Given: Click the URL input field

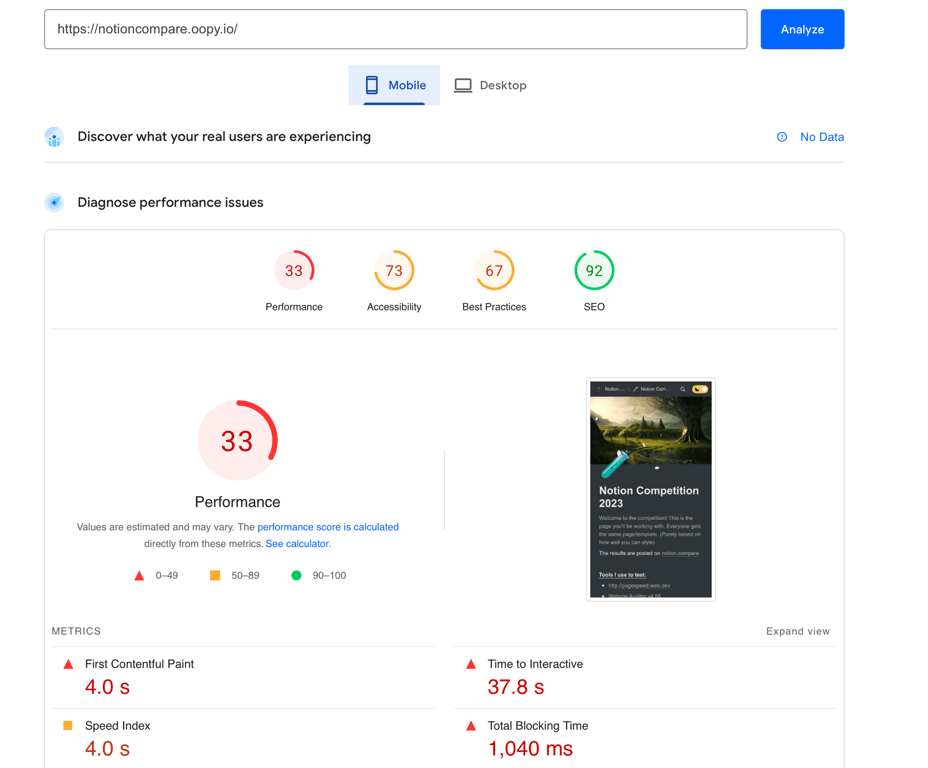Looking at the screenshot, I should (x=395, y=29).
